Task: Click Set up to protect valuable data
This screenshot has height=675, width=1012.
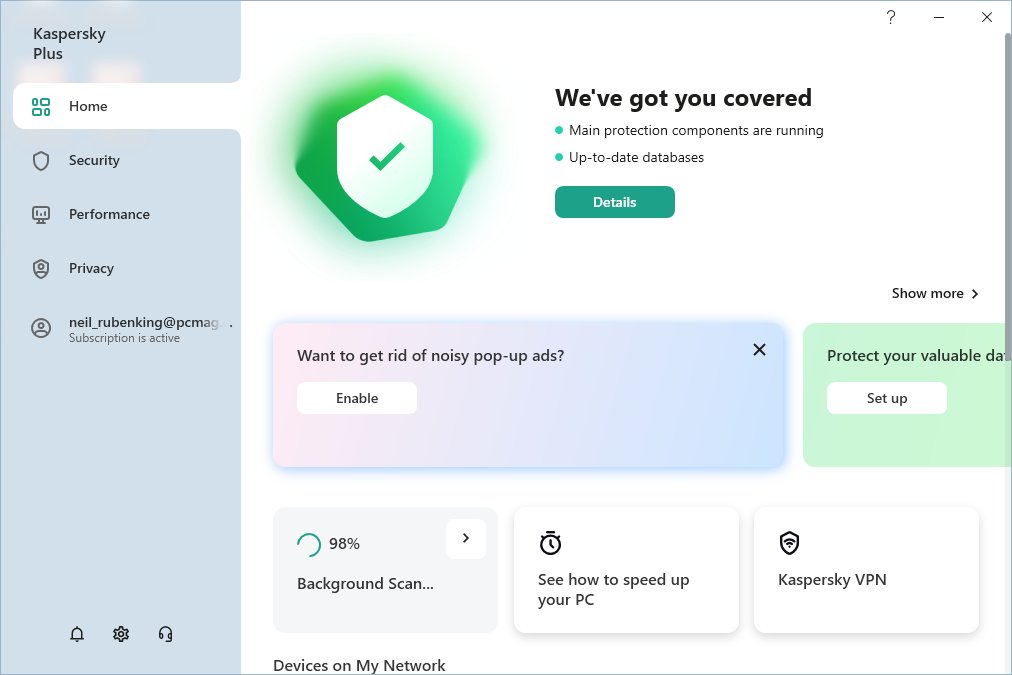Action: (x=886, y=397)
